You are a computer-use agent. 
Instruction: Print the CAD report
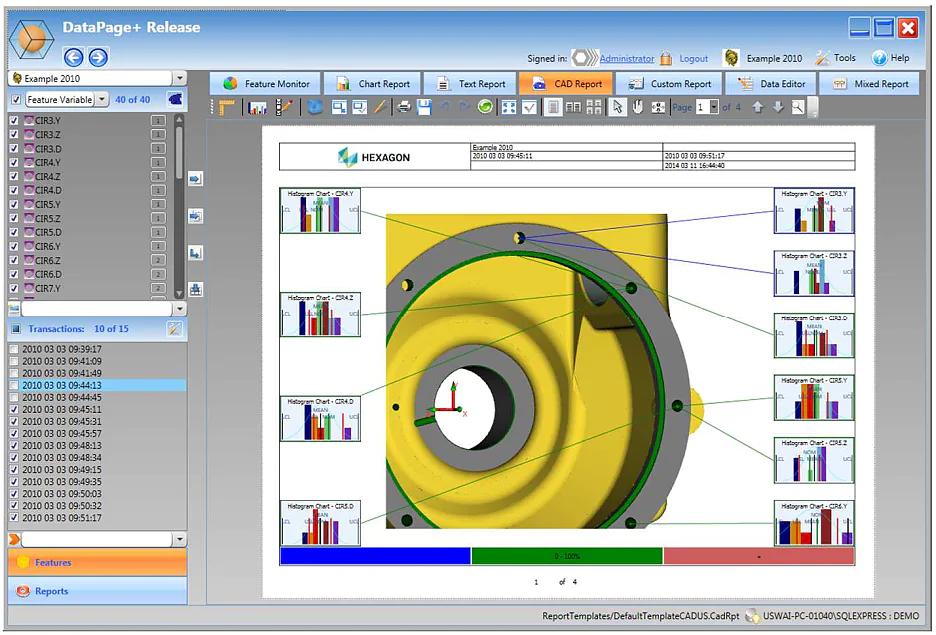click(x=404, y=107)
